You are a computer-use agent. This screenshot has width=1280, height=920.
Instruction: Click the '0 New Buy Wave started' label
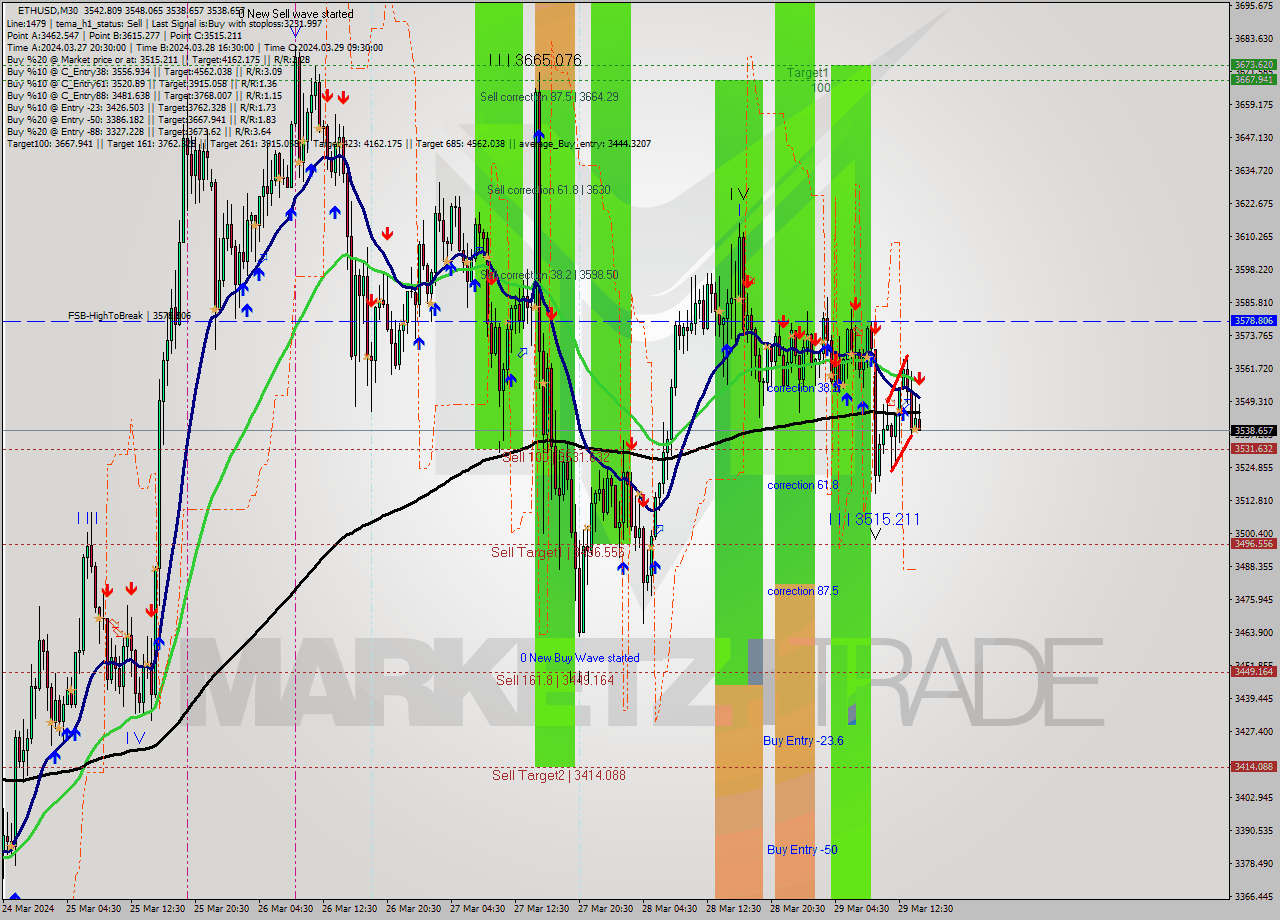pyautogui.click(x=579, y=658)
